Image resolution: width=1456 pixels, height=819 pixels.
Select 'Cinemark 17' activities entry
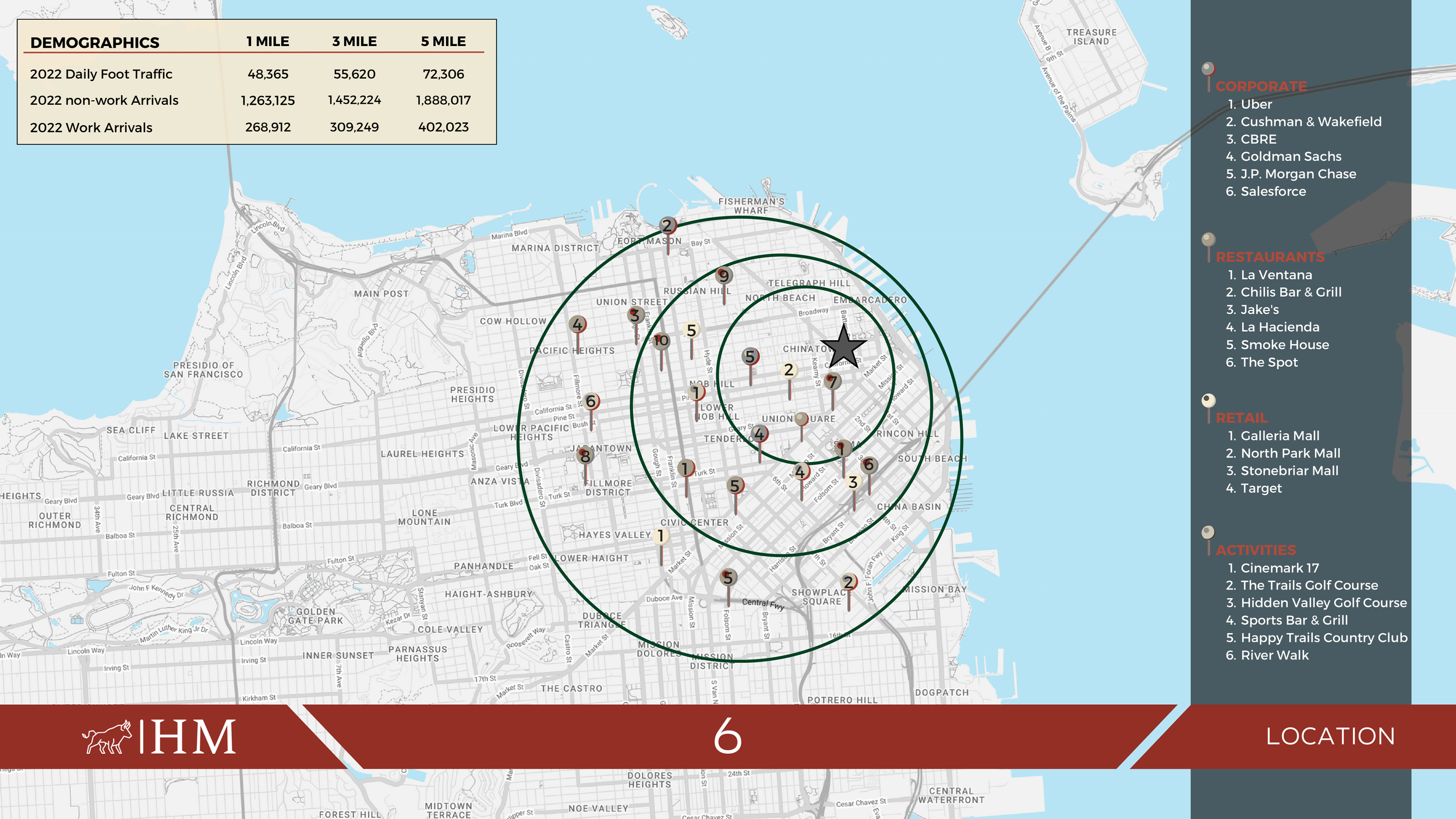[1280, 568]
